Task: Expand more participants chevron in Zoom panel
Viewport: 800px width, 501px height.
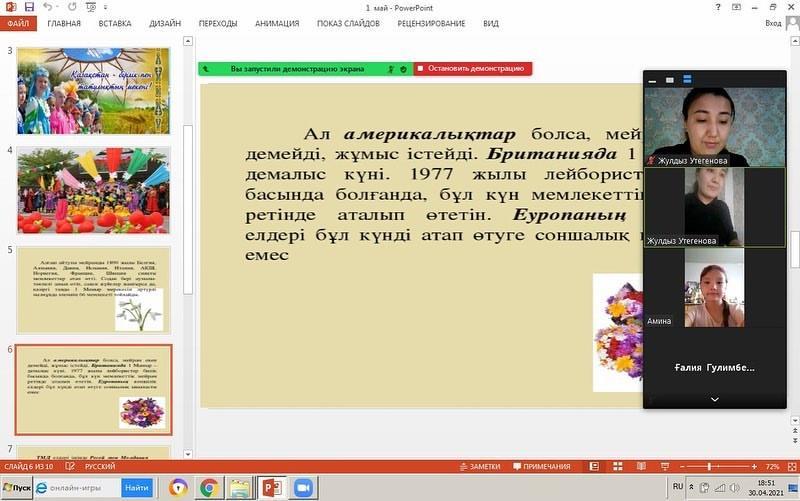Action: [x=714, y=399]
